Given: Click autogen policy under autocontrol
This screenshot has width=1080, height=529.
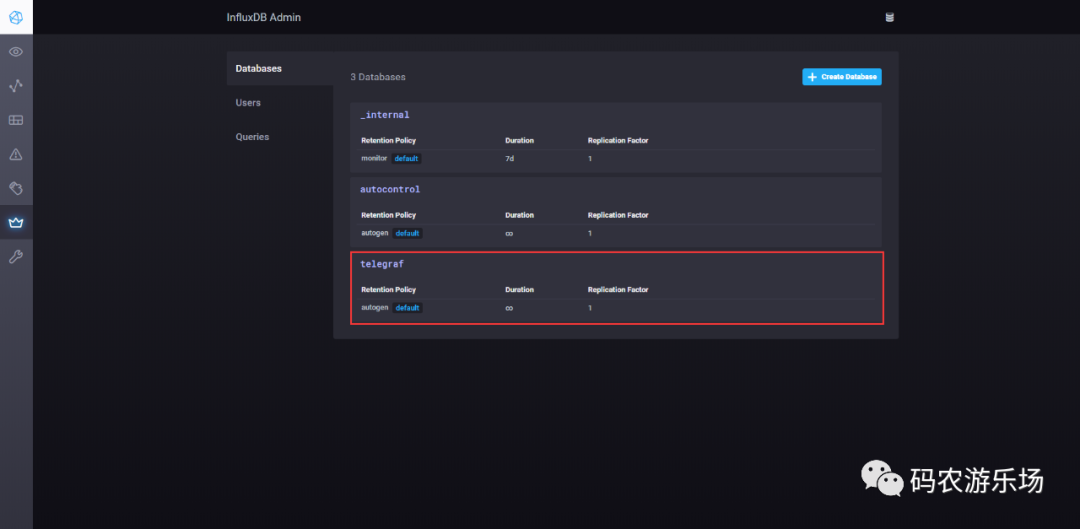Looking at the screenshot, I should pyautogui.click(x=375, y=233).
